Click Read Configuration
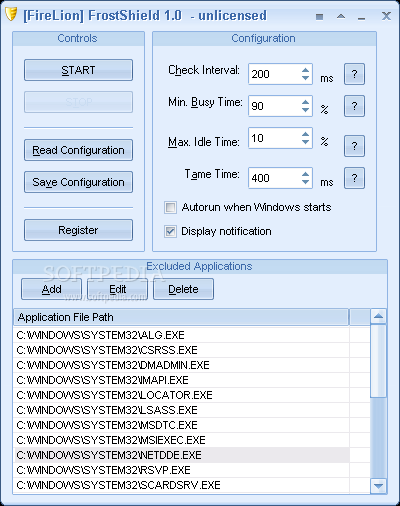The width and height of the screenshot is (400, 506). click(78, 150)
